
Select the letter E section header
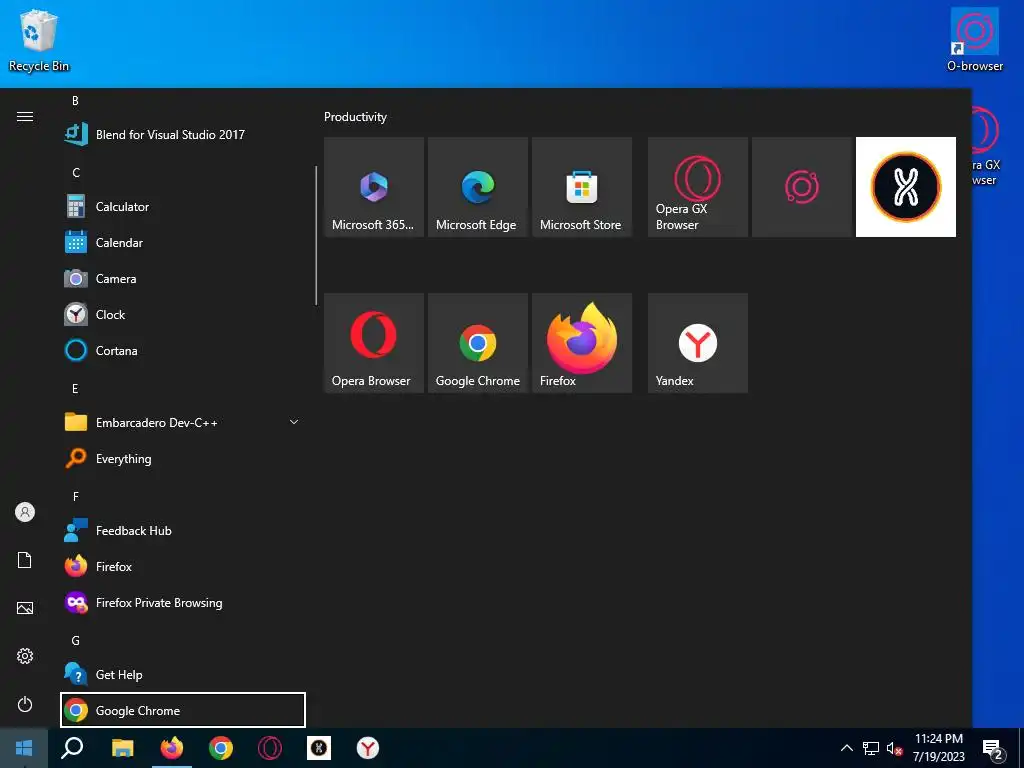point(75,389)
